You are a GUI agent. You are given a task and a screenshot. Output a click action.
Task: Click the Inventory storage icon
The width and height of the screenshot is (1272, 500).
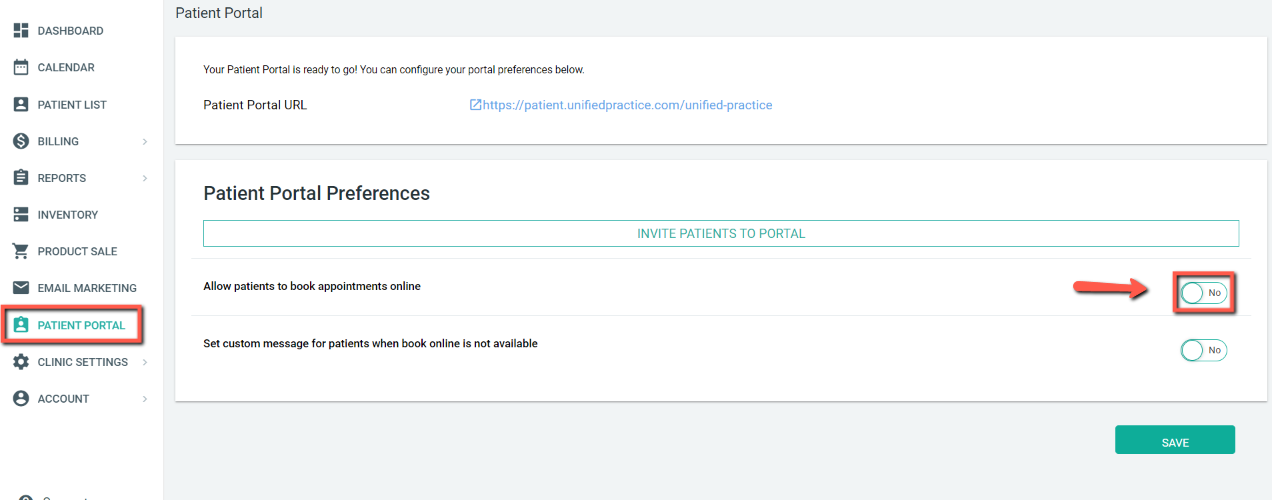(20, 215)
